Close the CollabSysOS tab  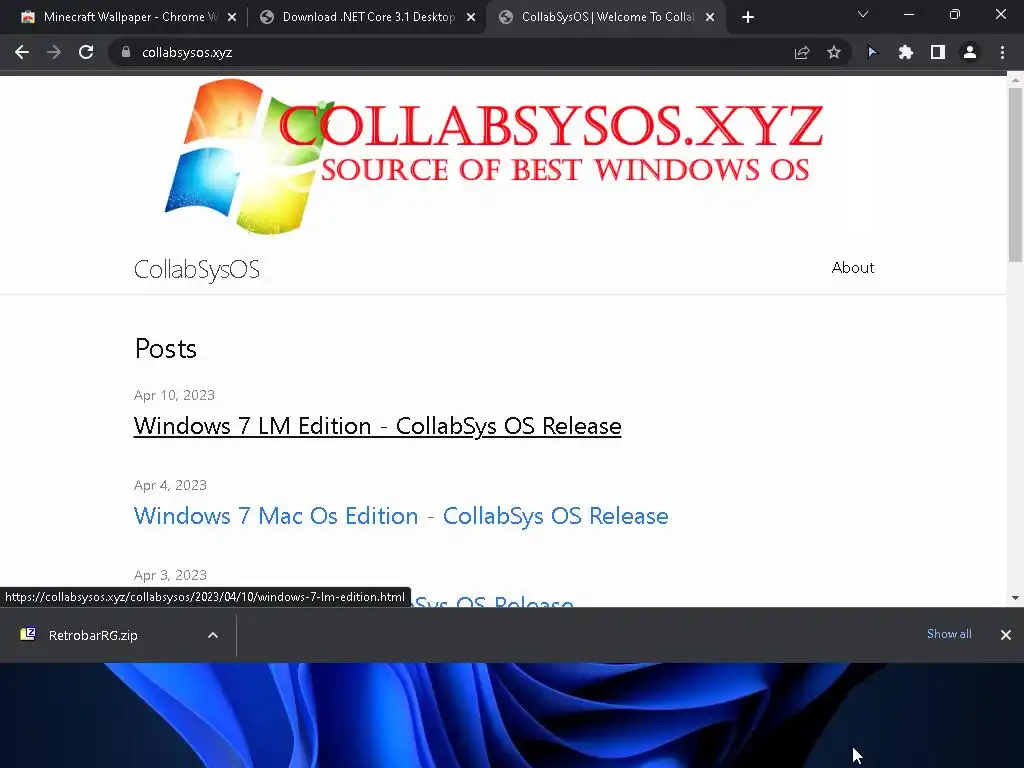[710, 18]
